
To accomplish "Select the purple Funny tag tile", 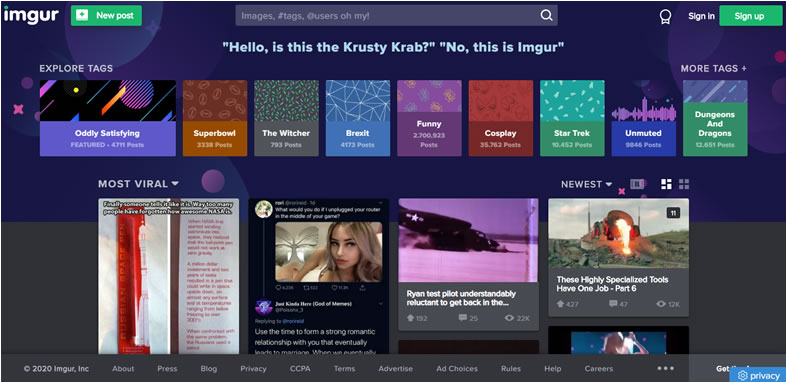I will coord(429,118).
